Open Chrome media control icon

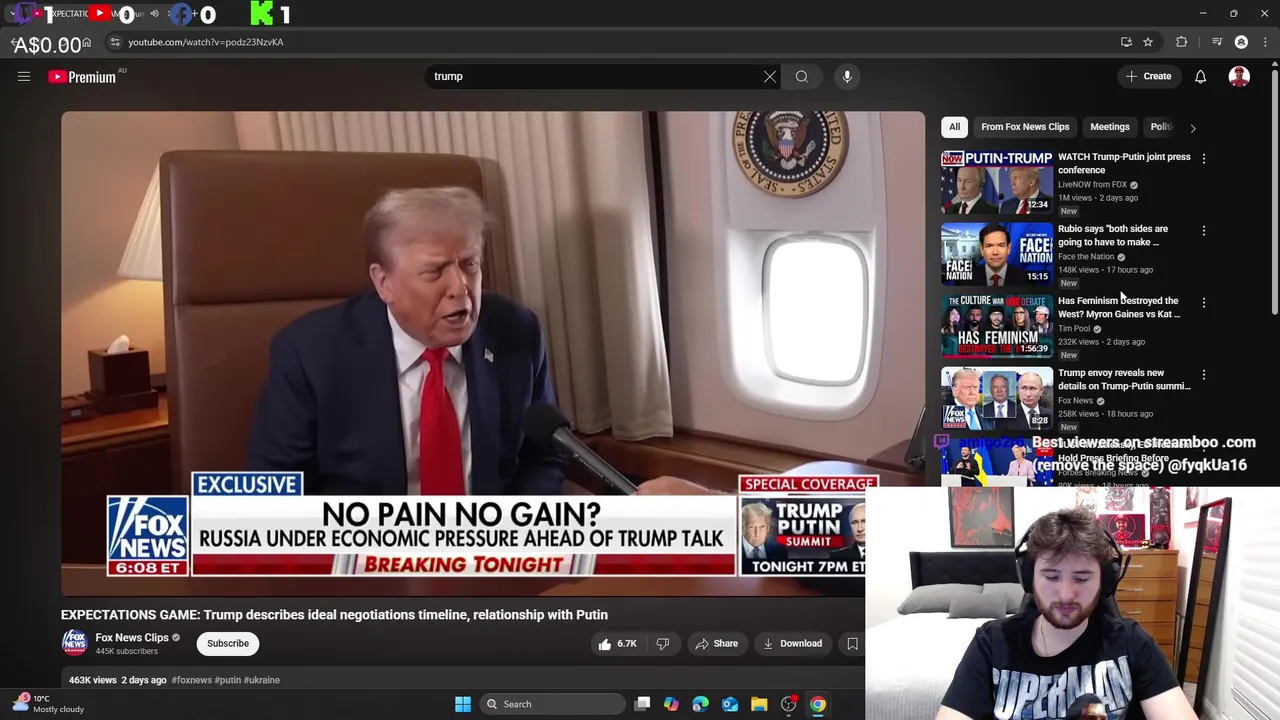pyautogui.click(x=1216, y=42)
